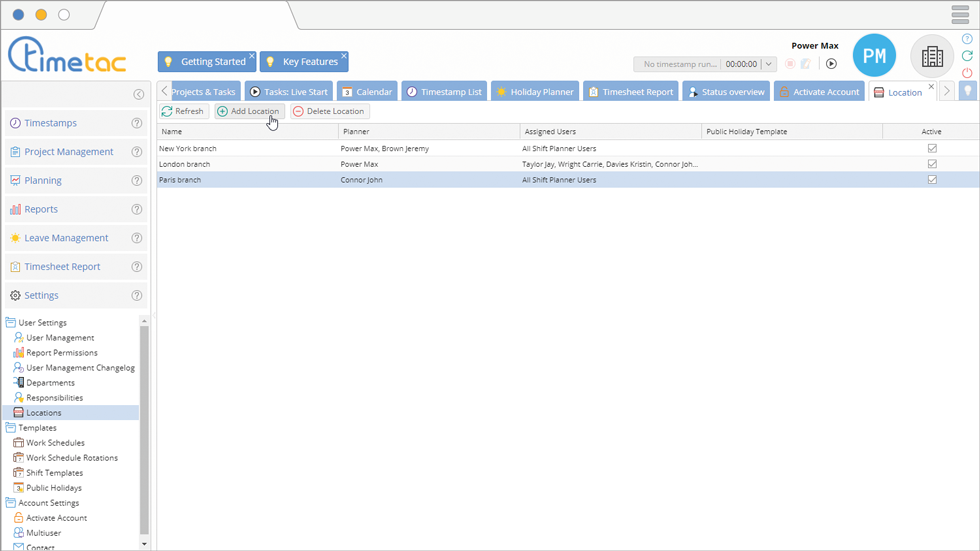Click the lightbulb tips icon beside tabs
Viewport: 980px width, 551px height.
967,91
